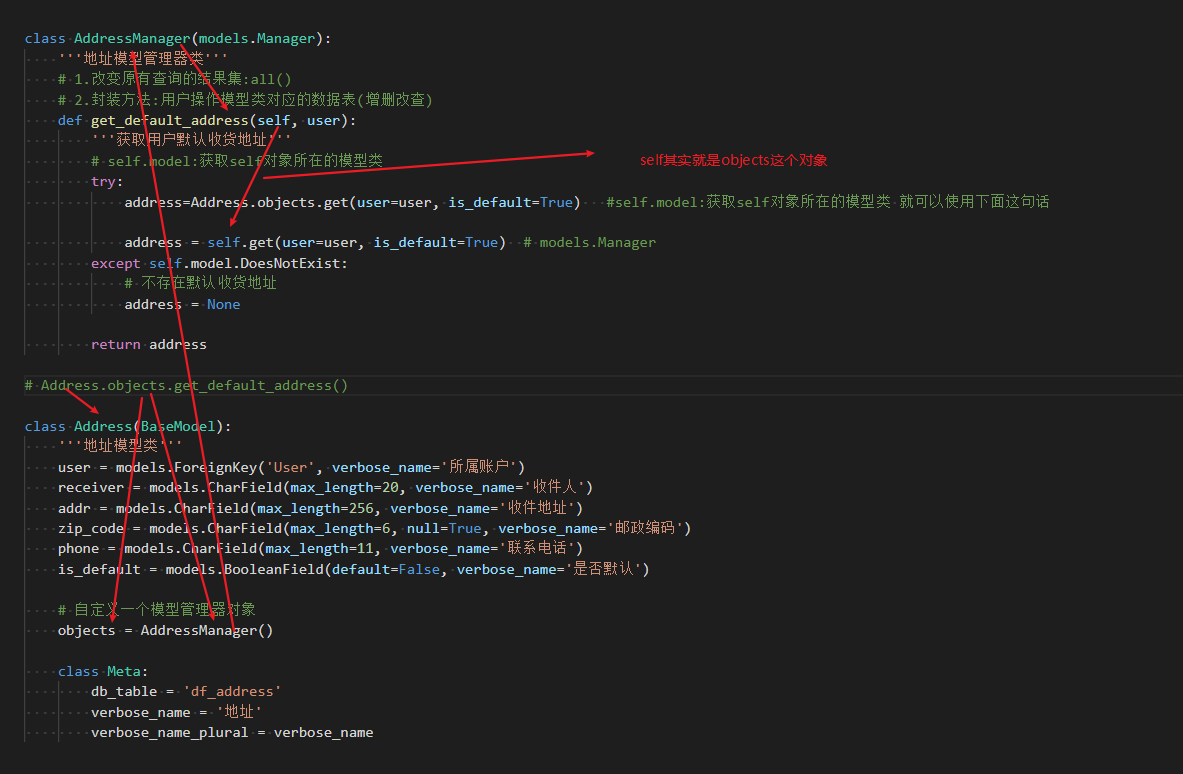
Task: Click 'max_length=11' in the phone field
Action: pos(319,549)
